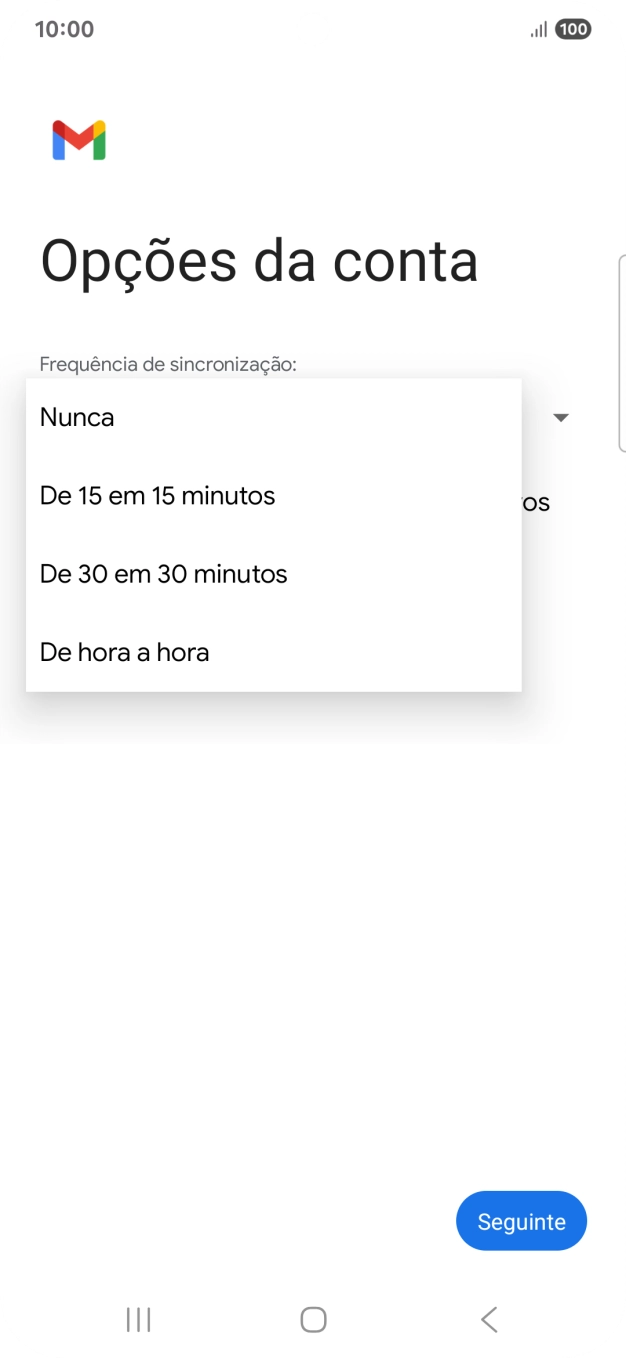Open recent apps from the navigation bar
This screenshot has width=626, height=1358.
pos(137,1319)
